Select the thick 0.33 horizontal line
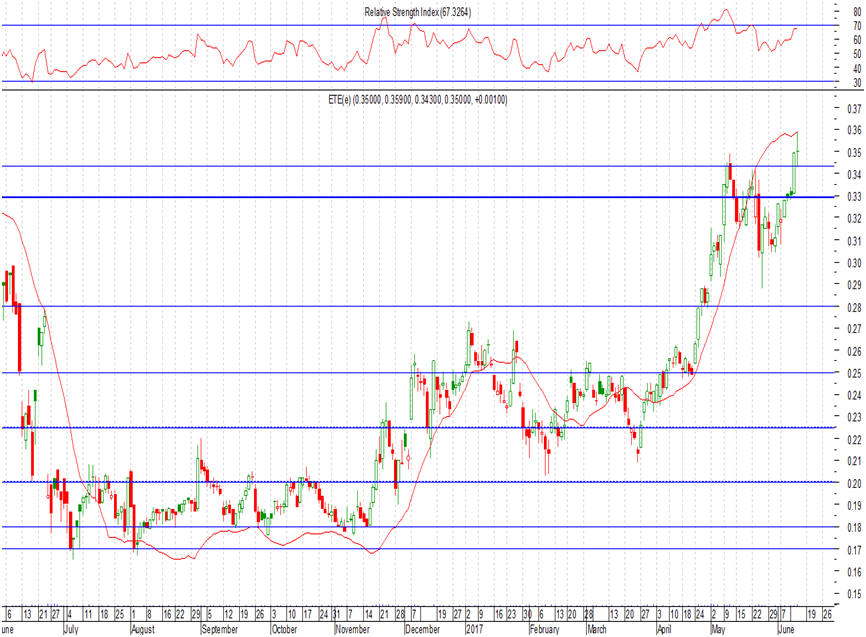The height and width of the screenshot is (637, 866). pos(400,197)
